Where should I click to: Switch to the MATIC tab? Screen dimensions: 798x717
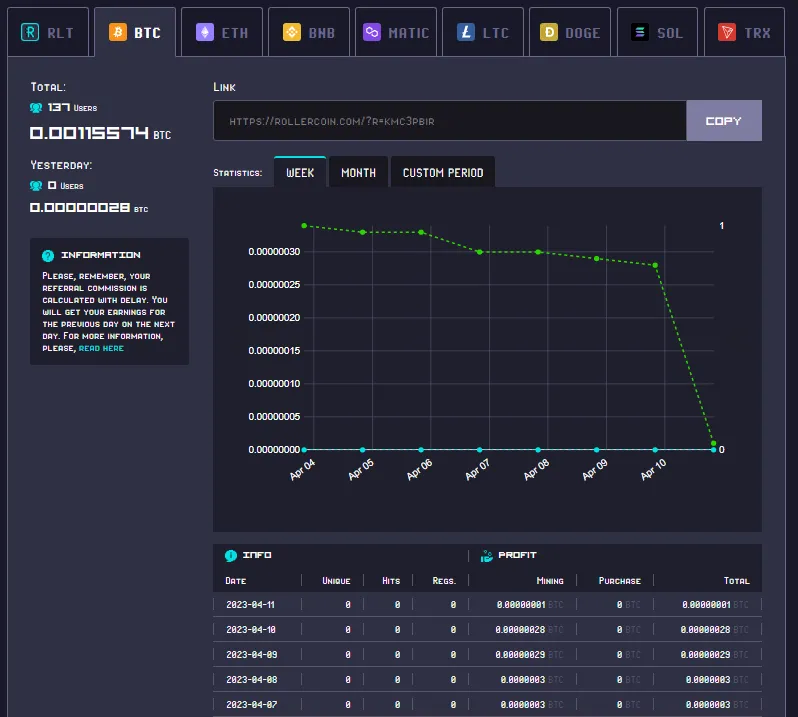[396, 32]
